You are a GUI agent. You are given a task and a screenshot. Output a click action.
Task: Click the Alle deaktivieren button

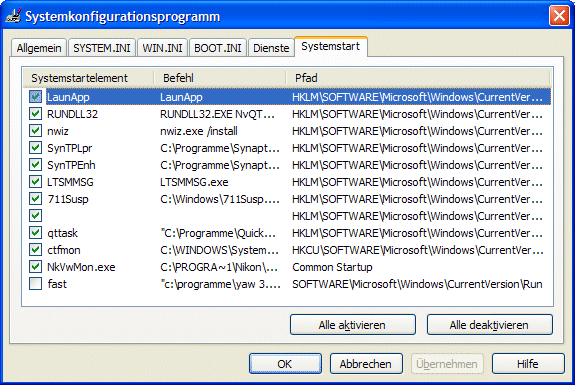point(490,325)
